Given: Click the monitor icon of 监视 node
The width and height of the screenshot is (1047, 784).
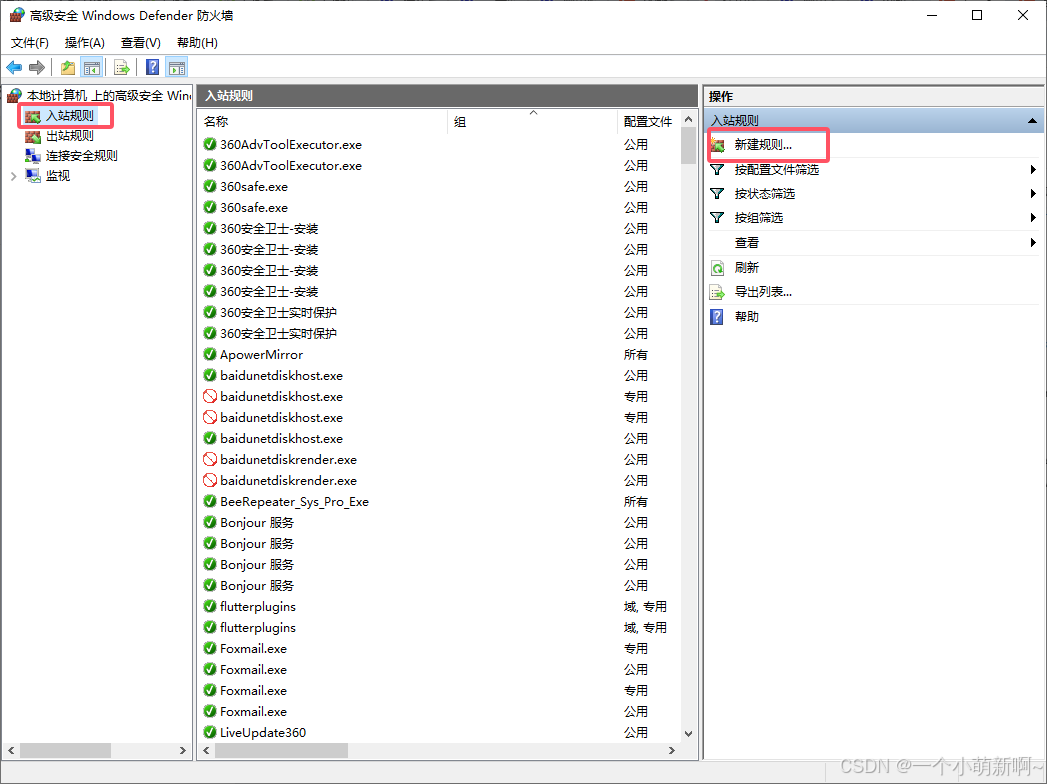Looking at the screenshot, I should tap(33, 176).
